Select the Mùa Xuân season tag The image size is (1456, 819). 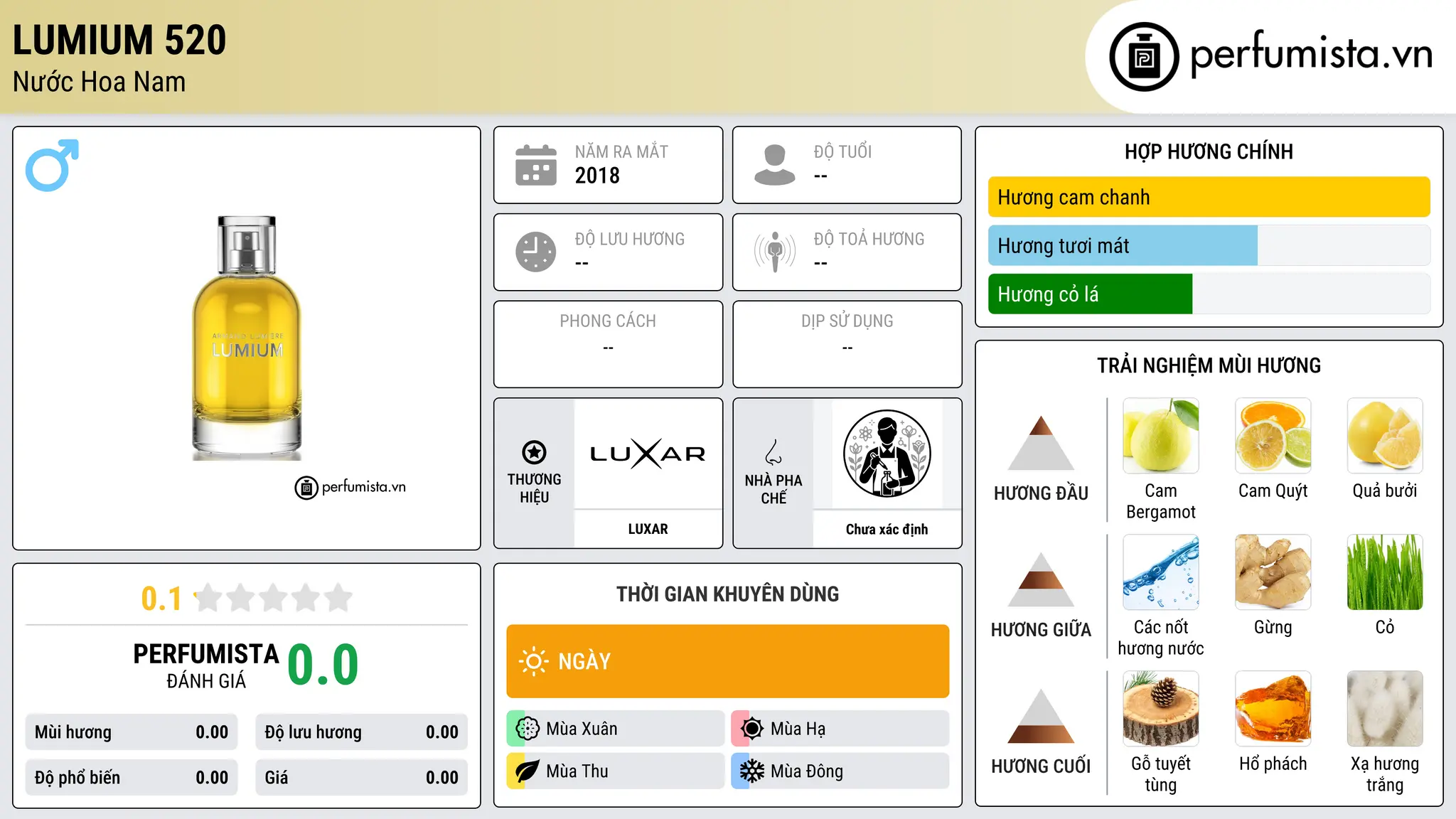615,729
